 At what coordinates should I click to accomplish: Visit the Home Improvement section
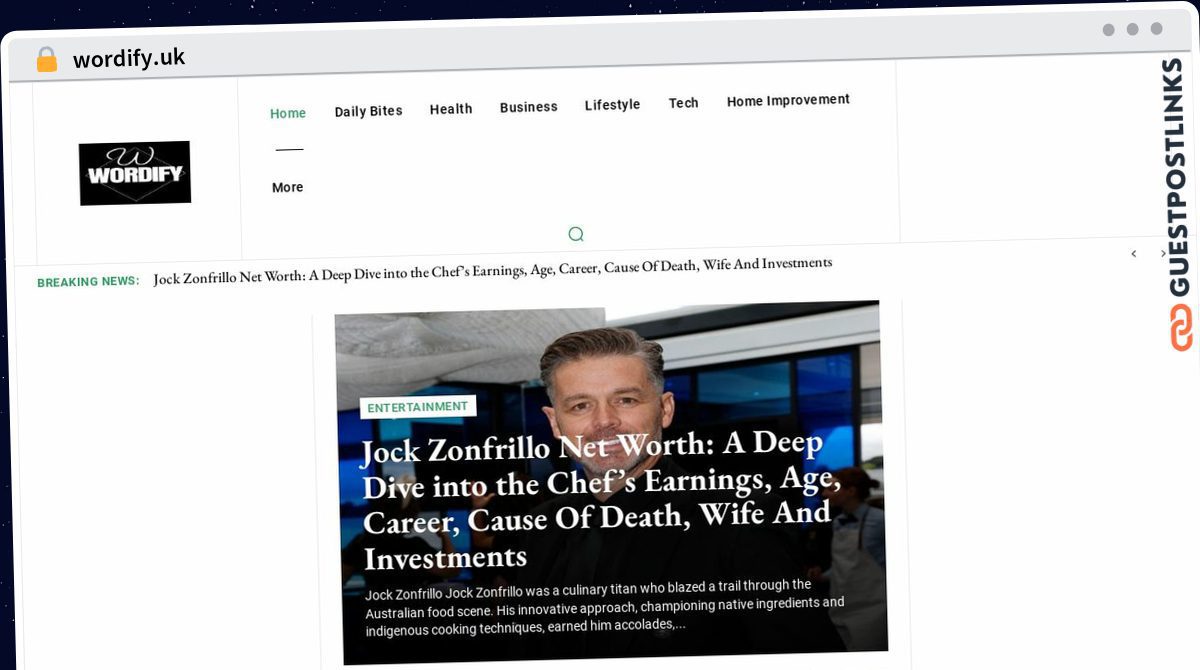788,100
